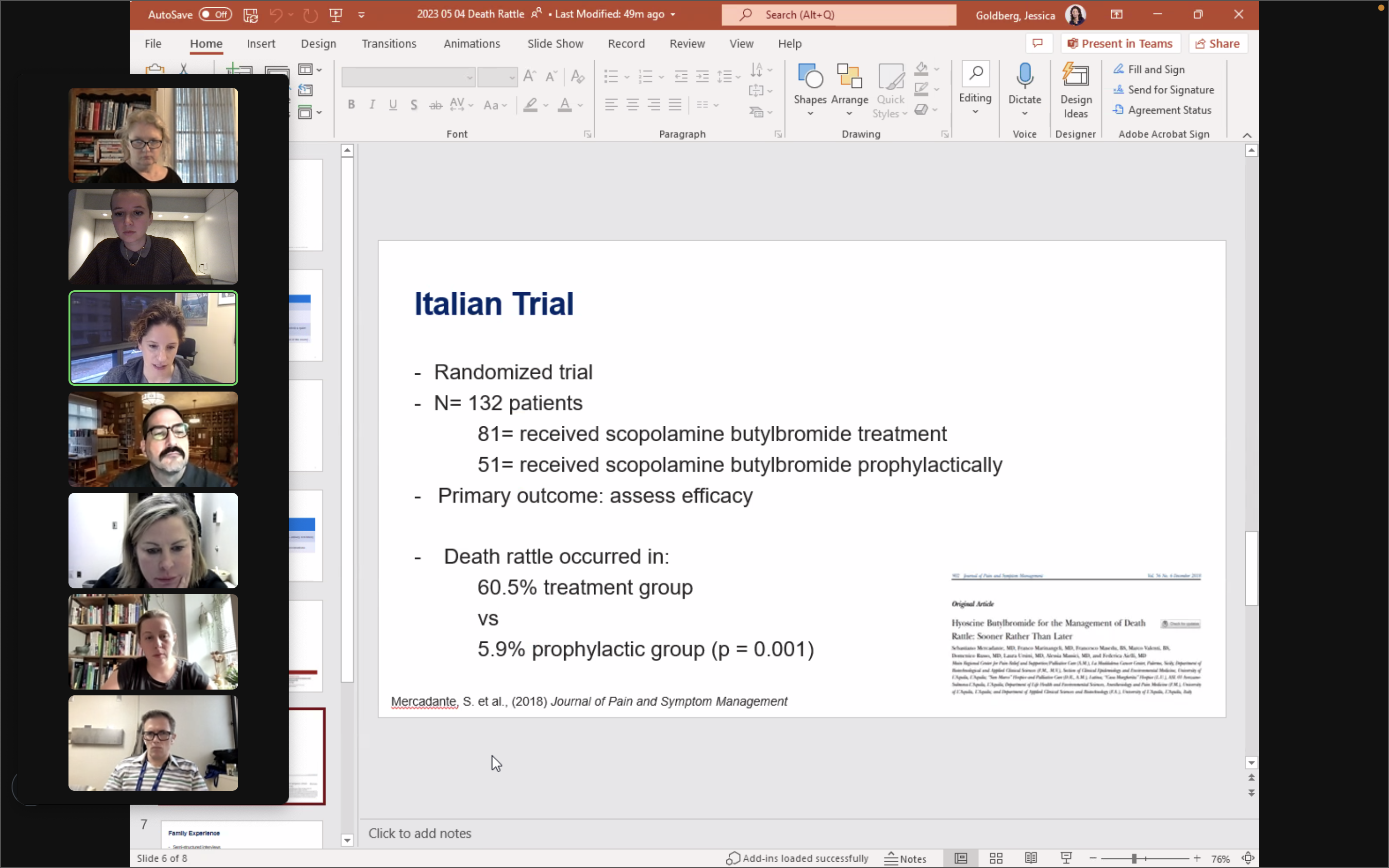1389x868 pixels.
Task: Click the Click to add notes field
Action: coord(420,833)
